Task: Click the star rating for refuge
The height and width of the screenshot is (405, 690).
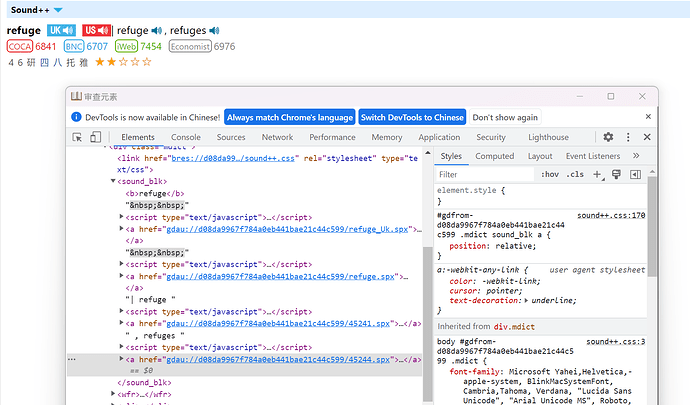Action: tap(123, 62)
